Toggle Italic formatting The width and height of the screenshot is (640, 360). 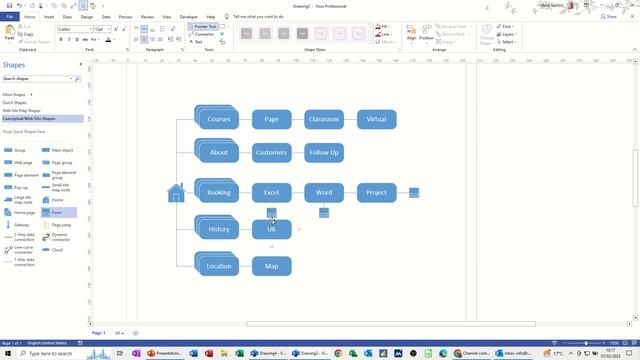point(69,40)
